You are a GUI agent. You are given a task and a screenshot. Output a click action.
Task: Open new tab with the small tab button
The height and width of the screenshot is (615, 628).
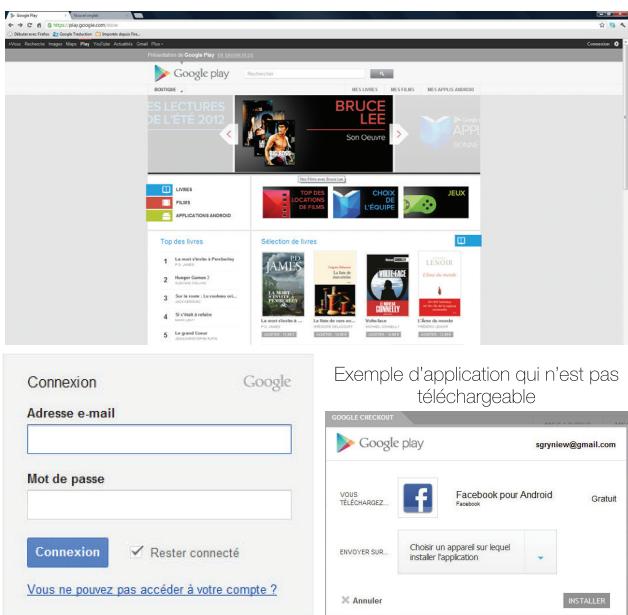tap(138, 15)
